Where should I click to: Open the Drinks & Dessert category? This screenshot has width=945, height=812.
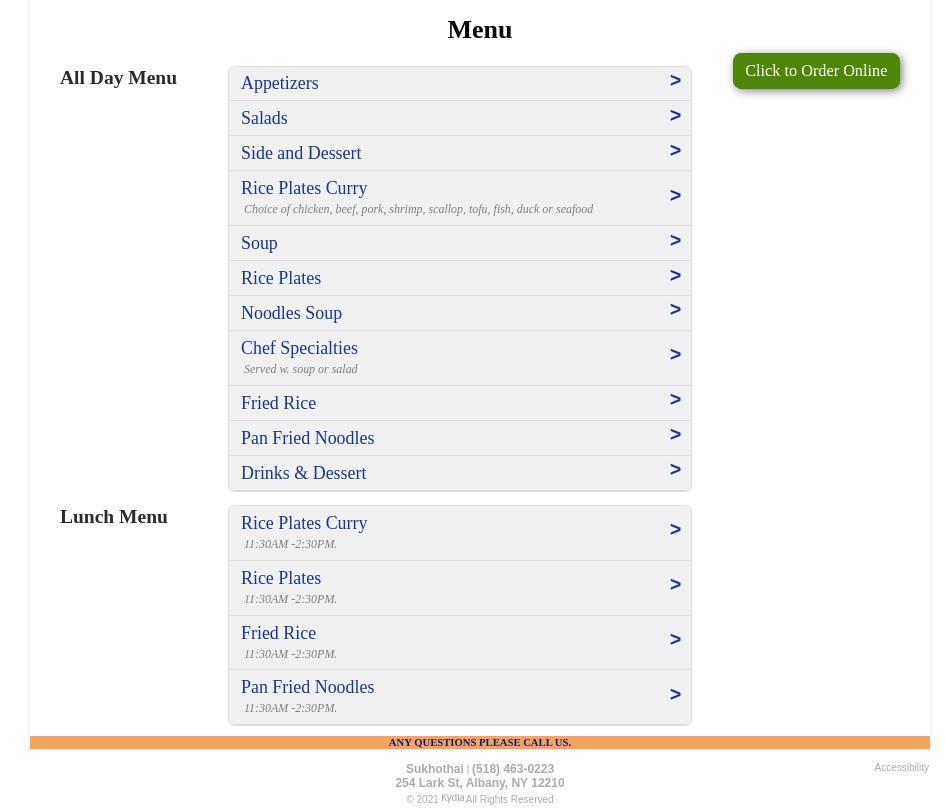click(303, 473)
